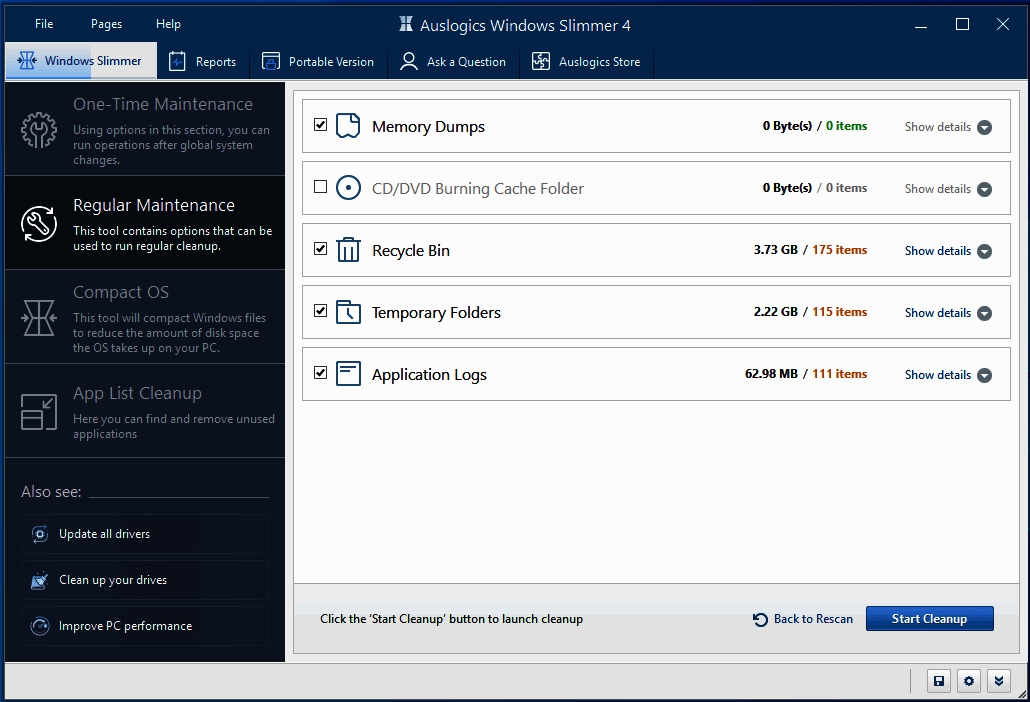1030x702 pixels.
Task: Uncheck the Memory Dumps checkbox
Action: [x=320, y=125]
